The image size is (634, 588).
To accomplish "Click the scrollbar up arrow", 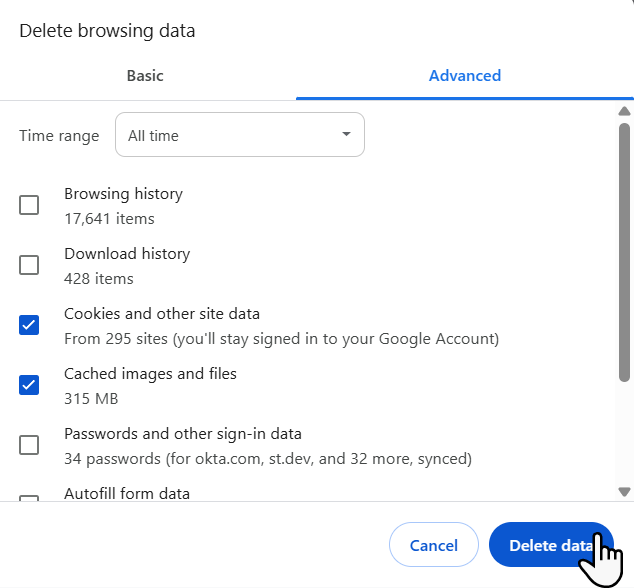I will coord(625,111).
